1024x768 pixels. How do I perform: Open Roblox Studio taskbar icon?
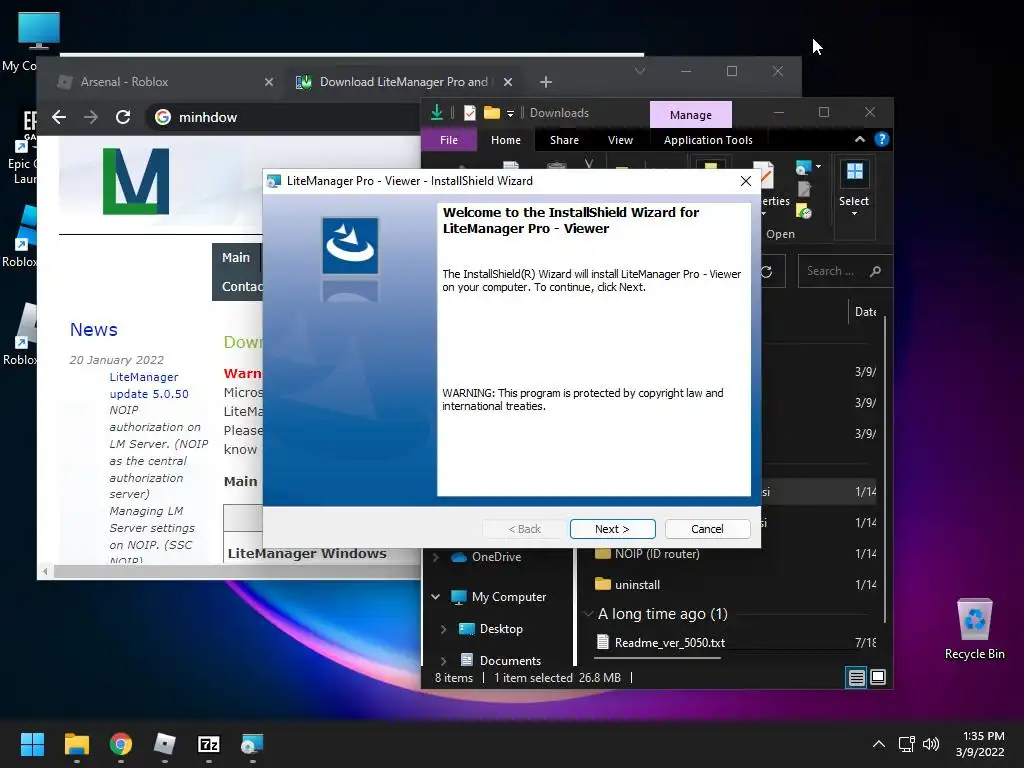165,744
